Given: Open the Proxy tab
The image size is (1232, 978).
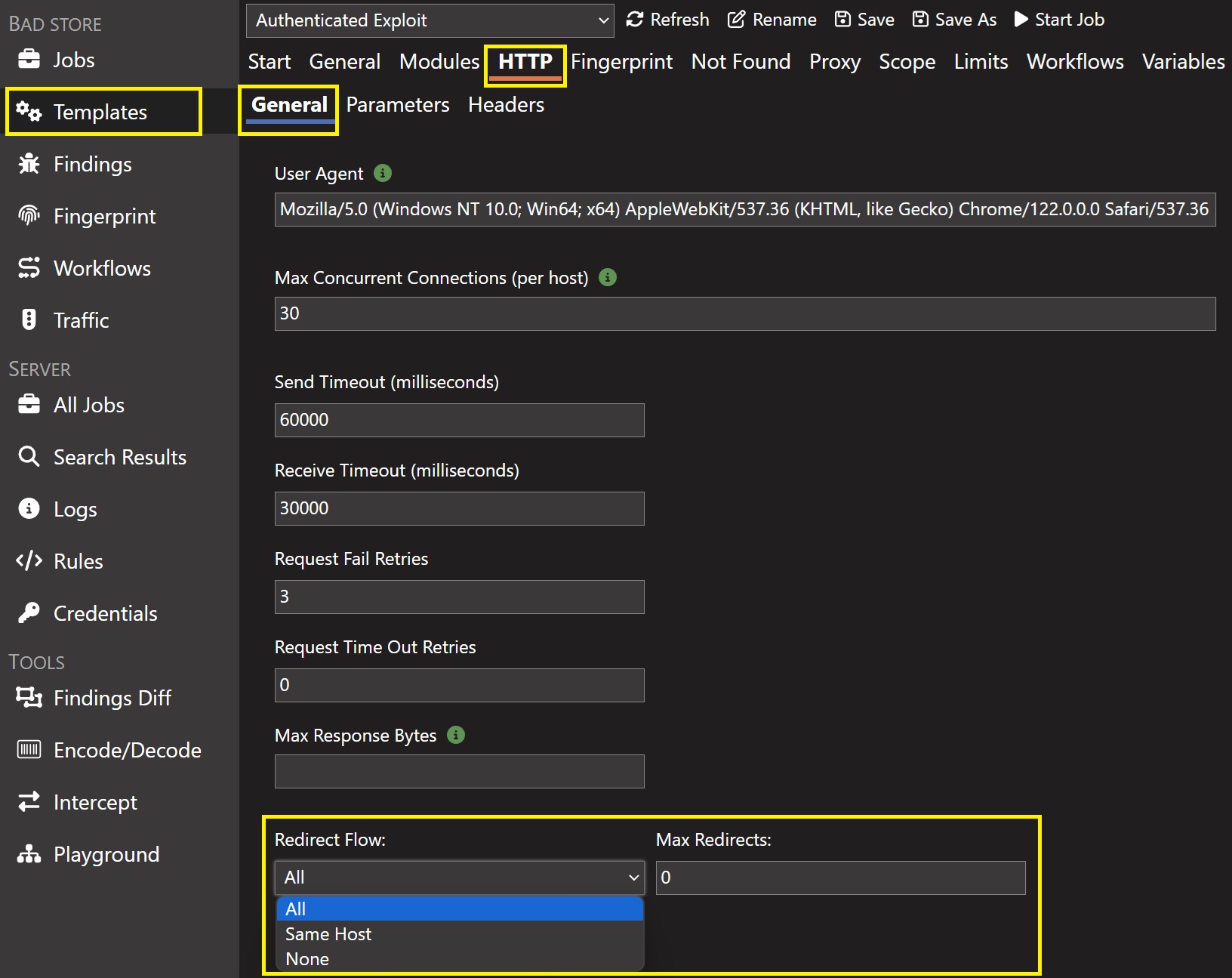Looking at the screenshot, I should click(x=834, y=62).
